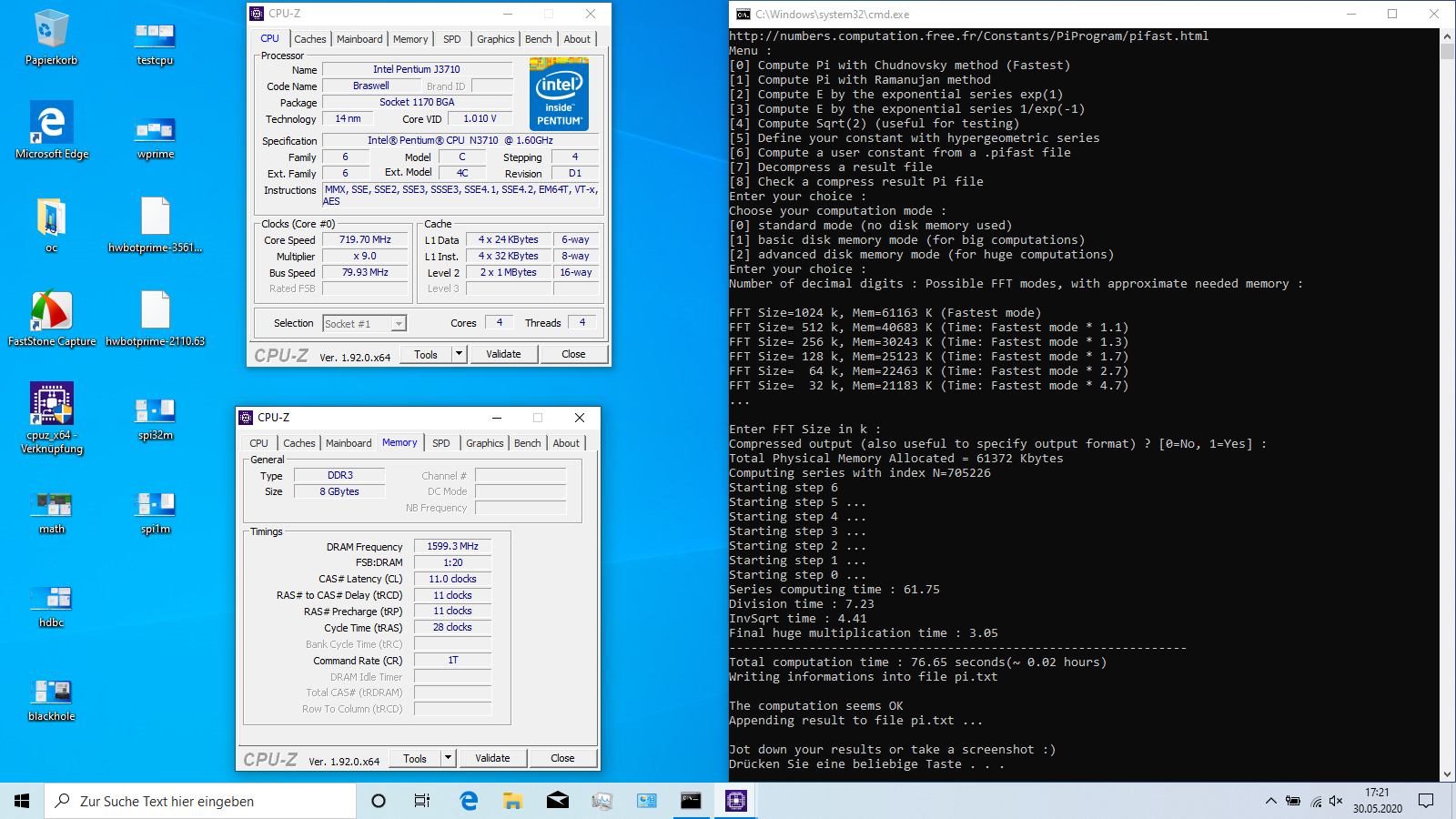Click the taskbar search box
This screenshot has width=1456, height=819.
tap(200, 801)
